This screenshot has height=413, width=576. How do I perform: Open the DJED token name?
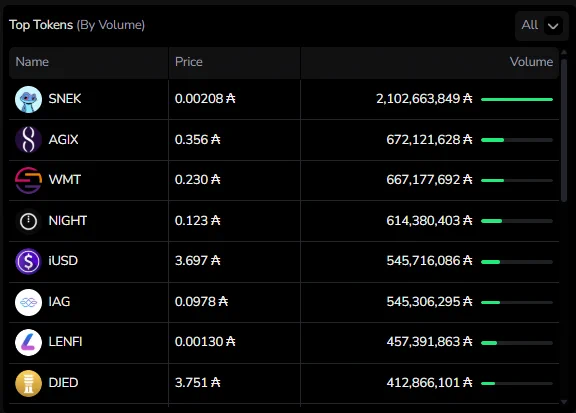coord(63,383)
